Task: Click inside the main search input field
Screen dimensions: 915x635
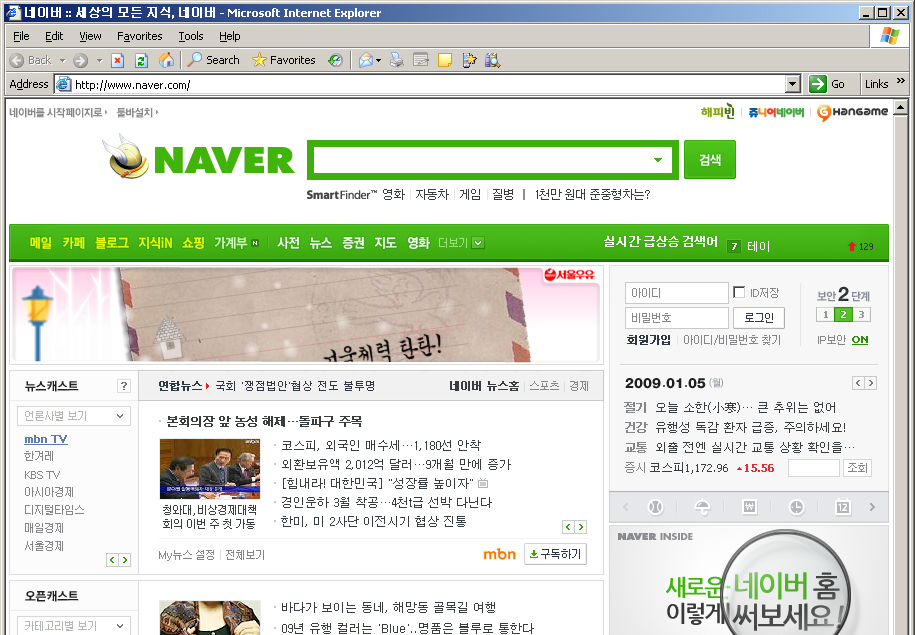Action: [480, 158]
